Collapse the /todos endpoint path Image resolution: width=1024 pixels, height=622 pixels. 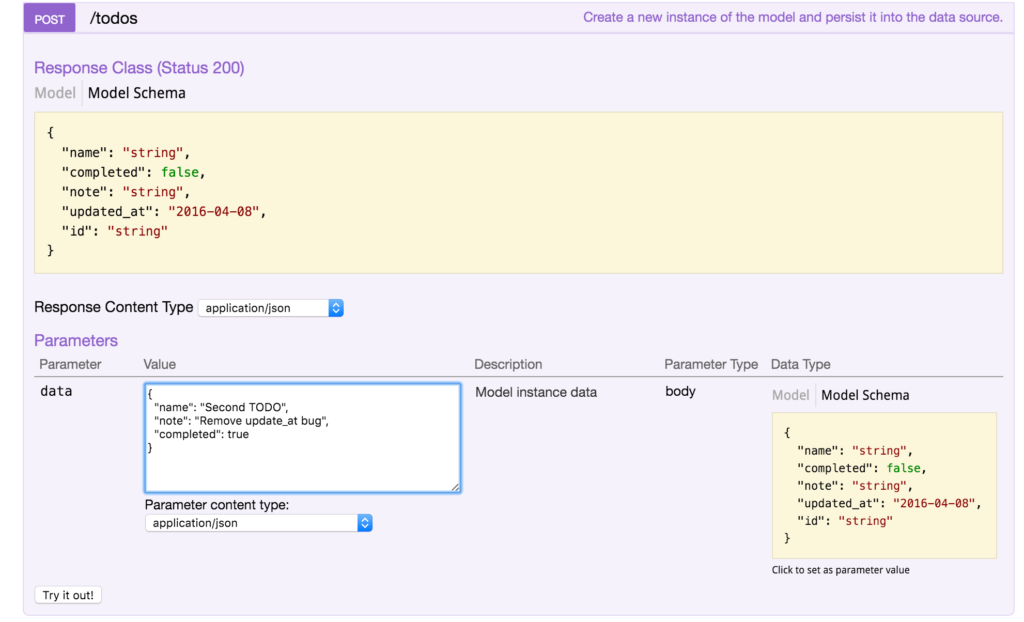[113, 18]
